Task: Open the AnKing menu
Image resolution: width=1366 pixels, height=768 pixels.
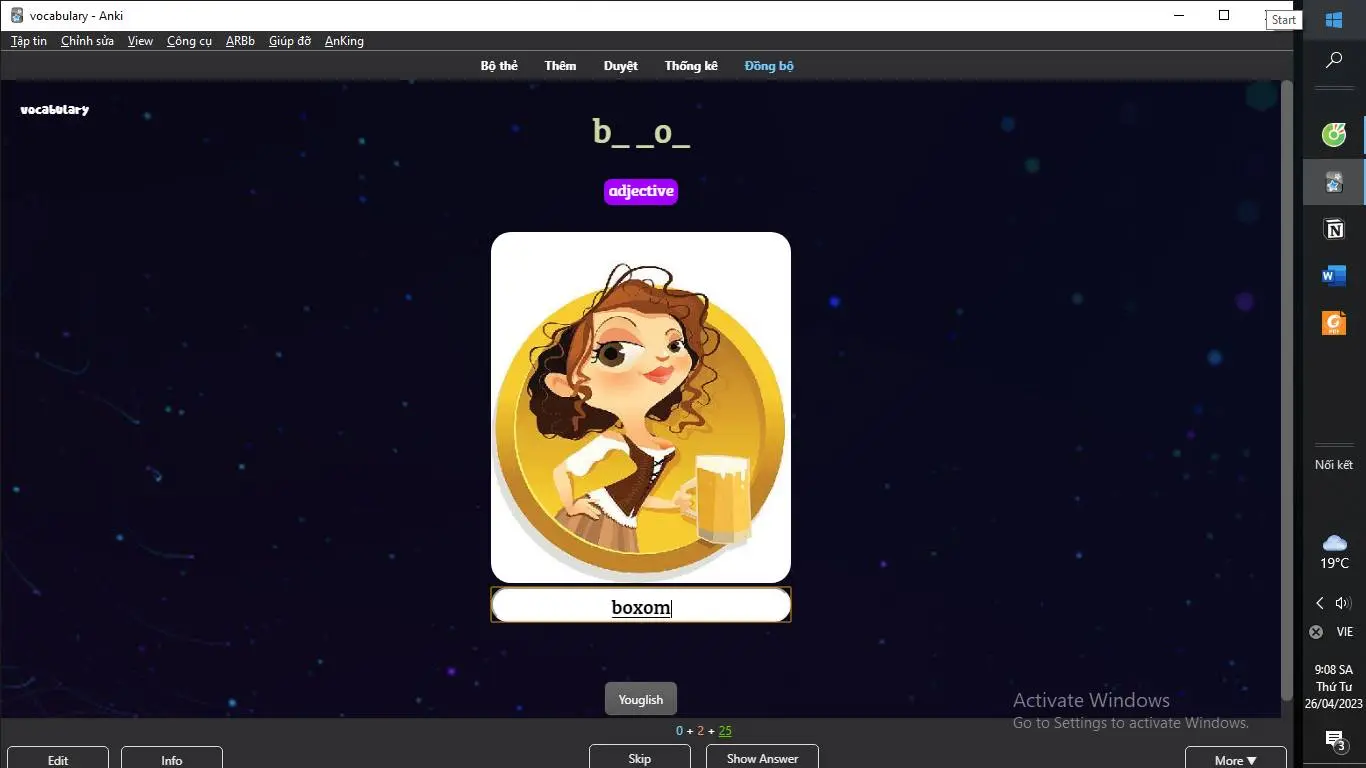Action: (344, 41)
